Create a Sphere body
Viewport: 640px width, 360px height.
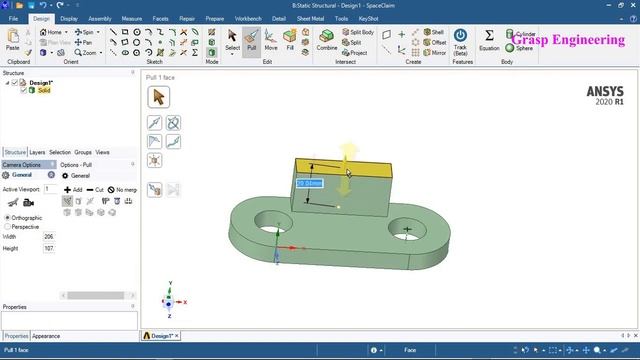519,48
